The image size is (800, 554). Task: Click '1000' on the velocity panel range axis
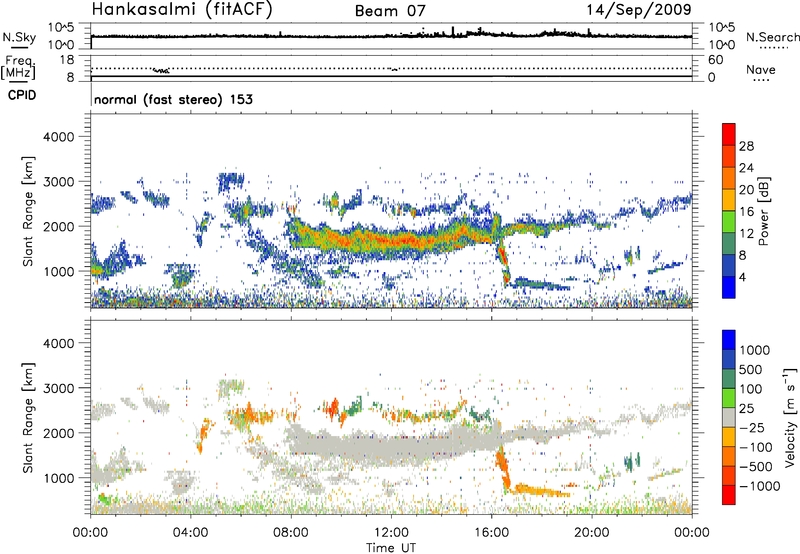pos(58,478)
